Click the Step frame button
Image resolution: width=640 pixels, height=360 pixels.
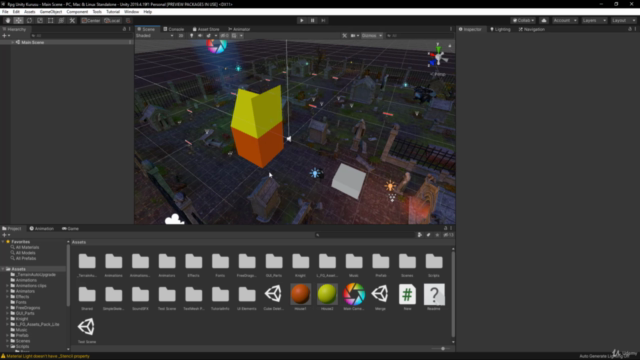coord(323,20)
